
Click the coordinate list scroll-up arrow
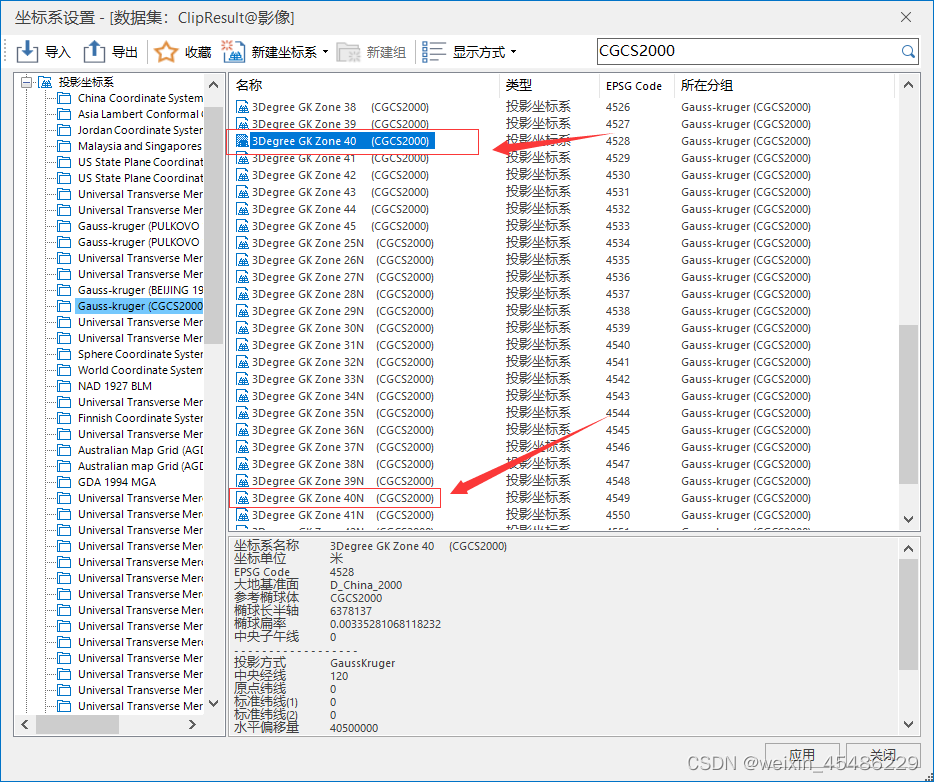coord(908,85)
